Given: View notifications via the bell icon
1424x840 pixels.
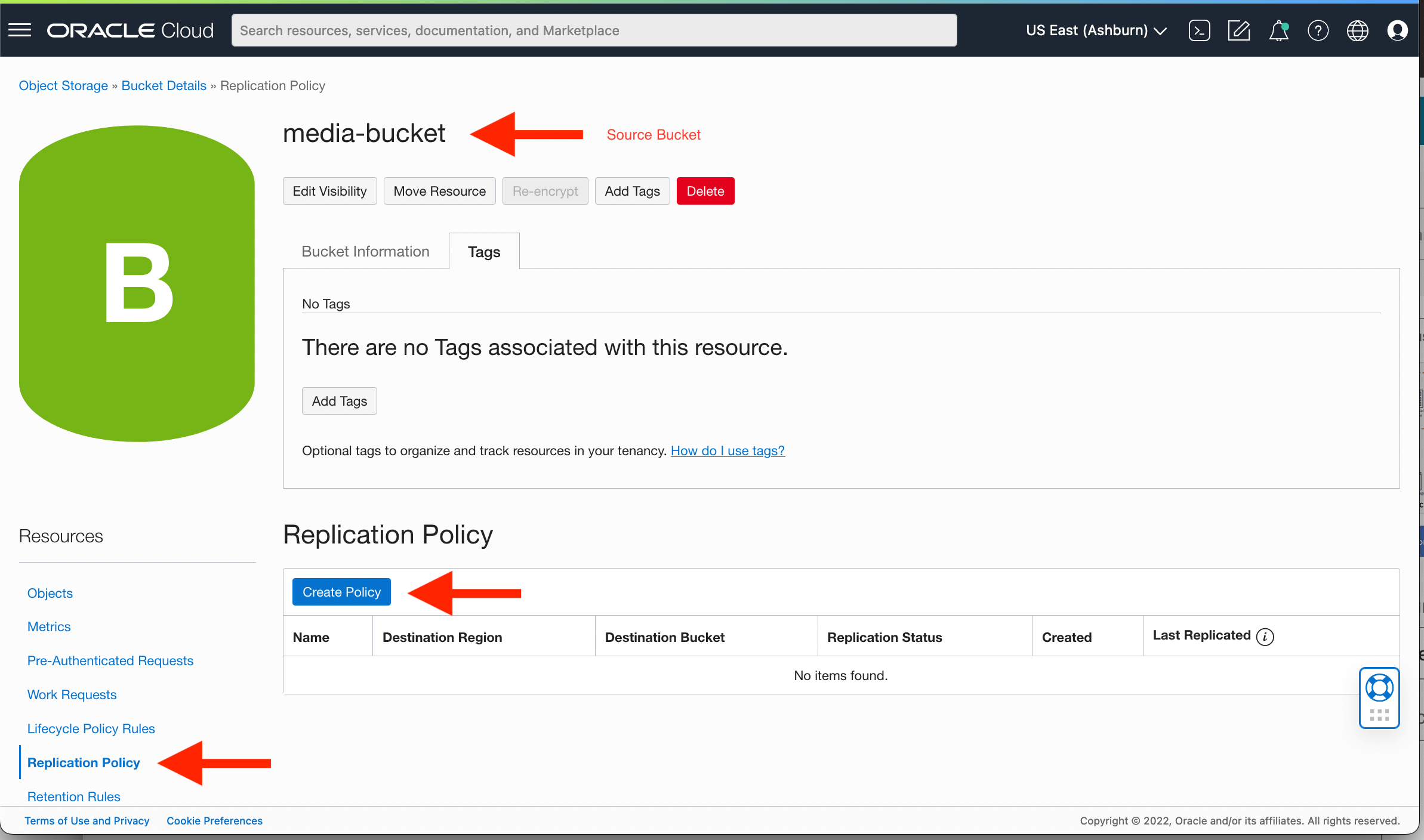Looking at the screenshot, I should [x=1278, y=30].
